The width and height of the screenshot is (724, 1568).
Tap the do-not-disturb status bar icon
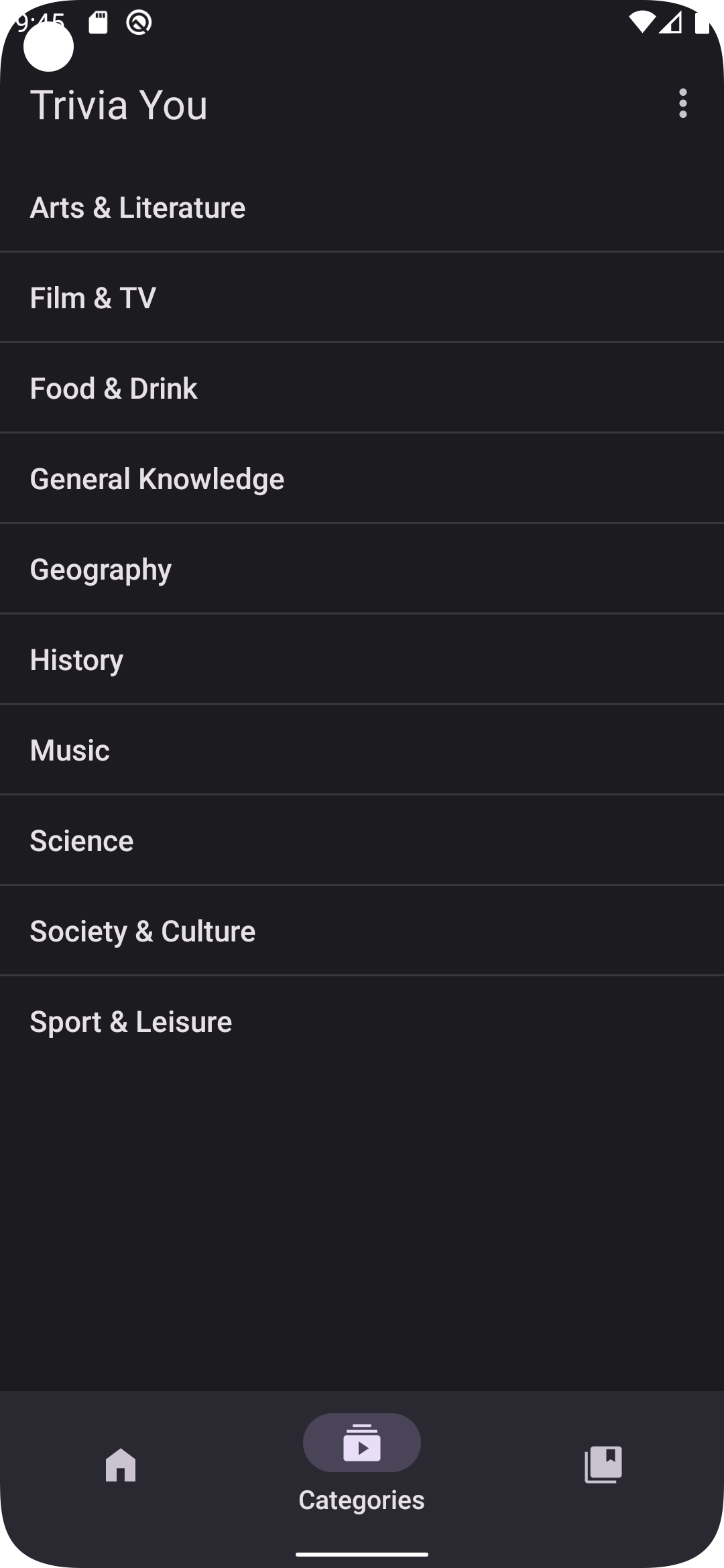click(x=139, y=23)
